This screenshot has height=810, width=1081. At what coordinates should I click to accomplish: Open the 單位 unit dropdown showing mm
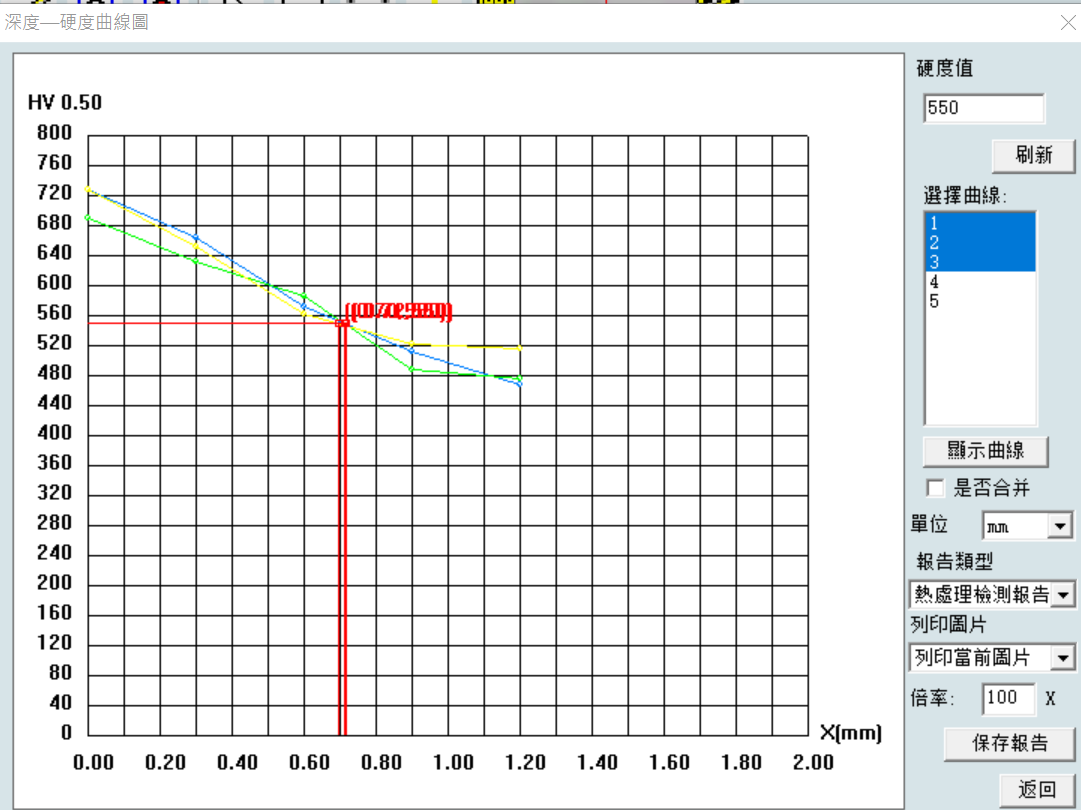click(1059, 525)
